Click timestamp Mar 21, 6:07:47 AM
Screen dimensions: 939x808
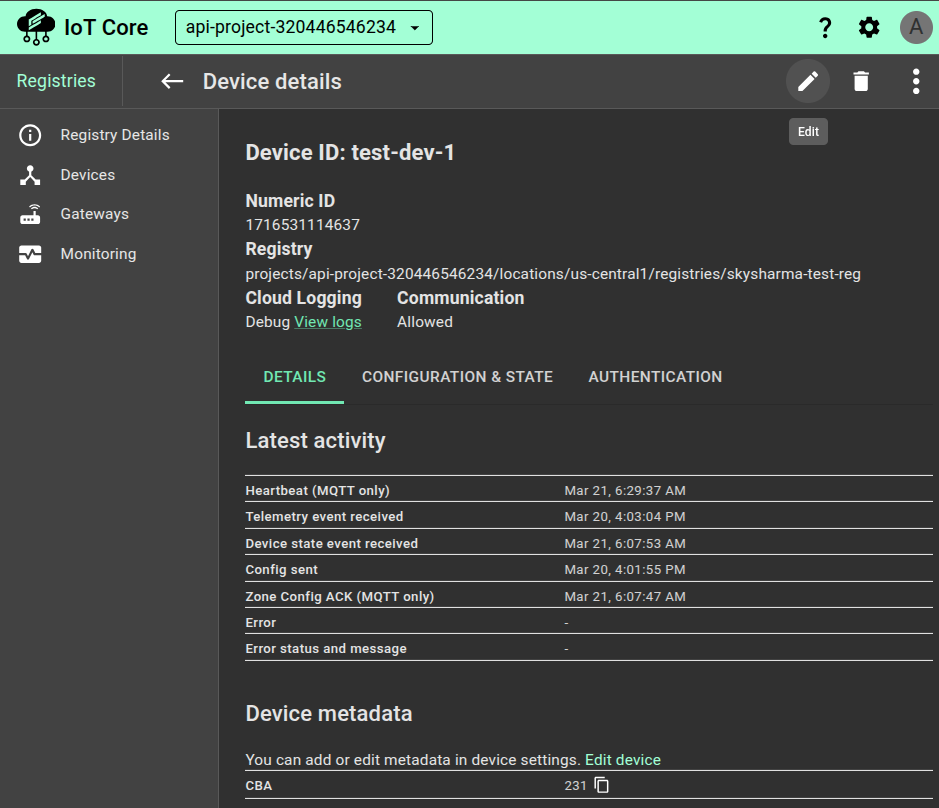point(625,597)
